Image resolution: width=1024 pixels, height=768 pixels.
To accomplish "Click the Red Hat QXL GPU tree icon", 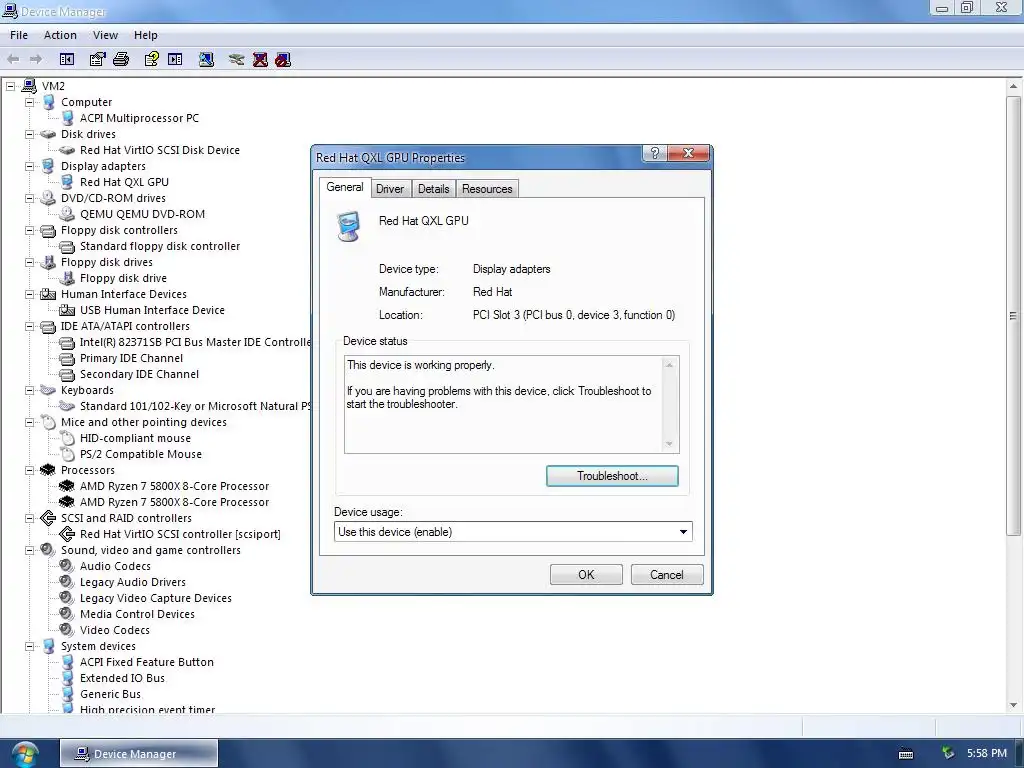I will pyautogui.click(x=67, y=182).
